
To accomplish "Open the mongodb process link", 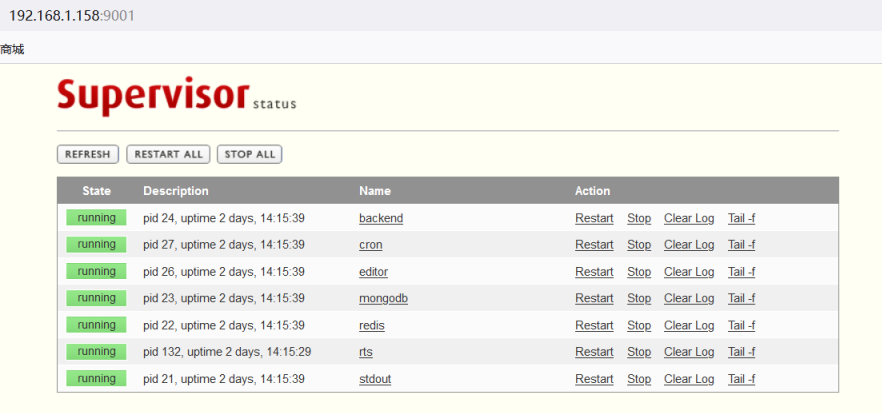I will pos(383,299).
